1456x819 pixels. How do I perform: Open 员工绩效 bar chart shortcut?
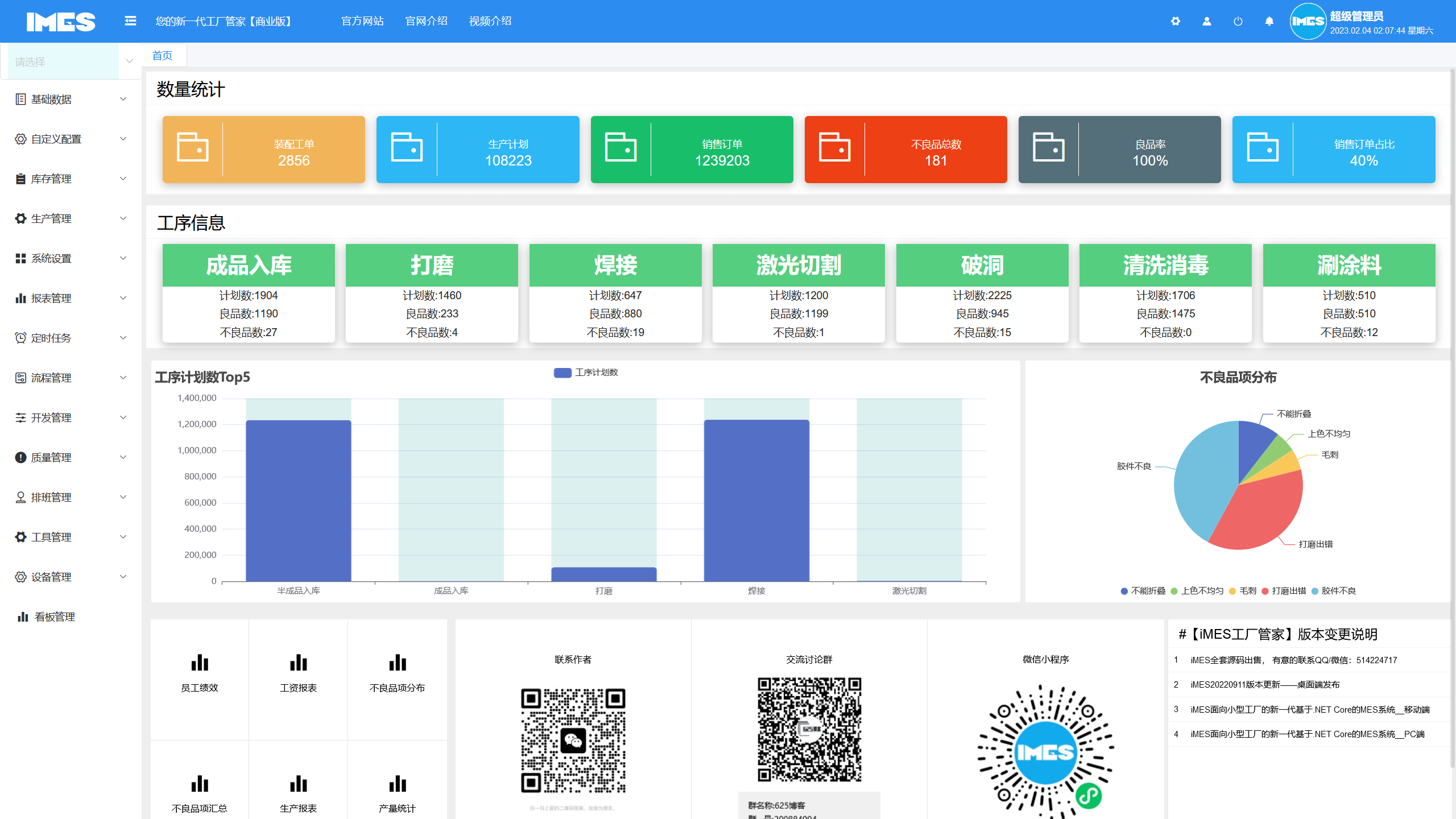click(200, 663)
